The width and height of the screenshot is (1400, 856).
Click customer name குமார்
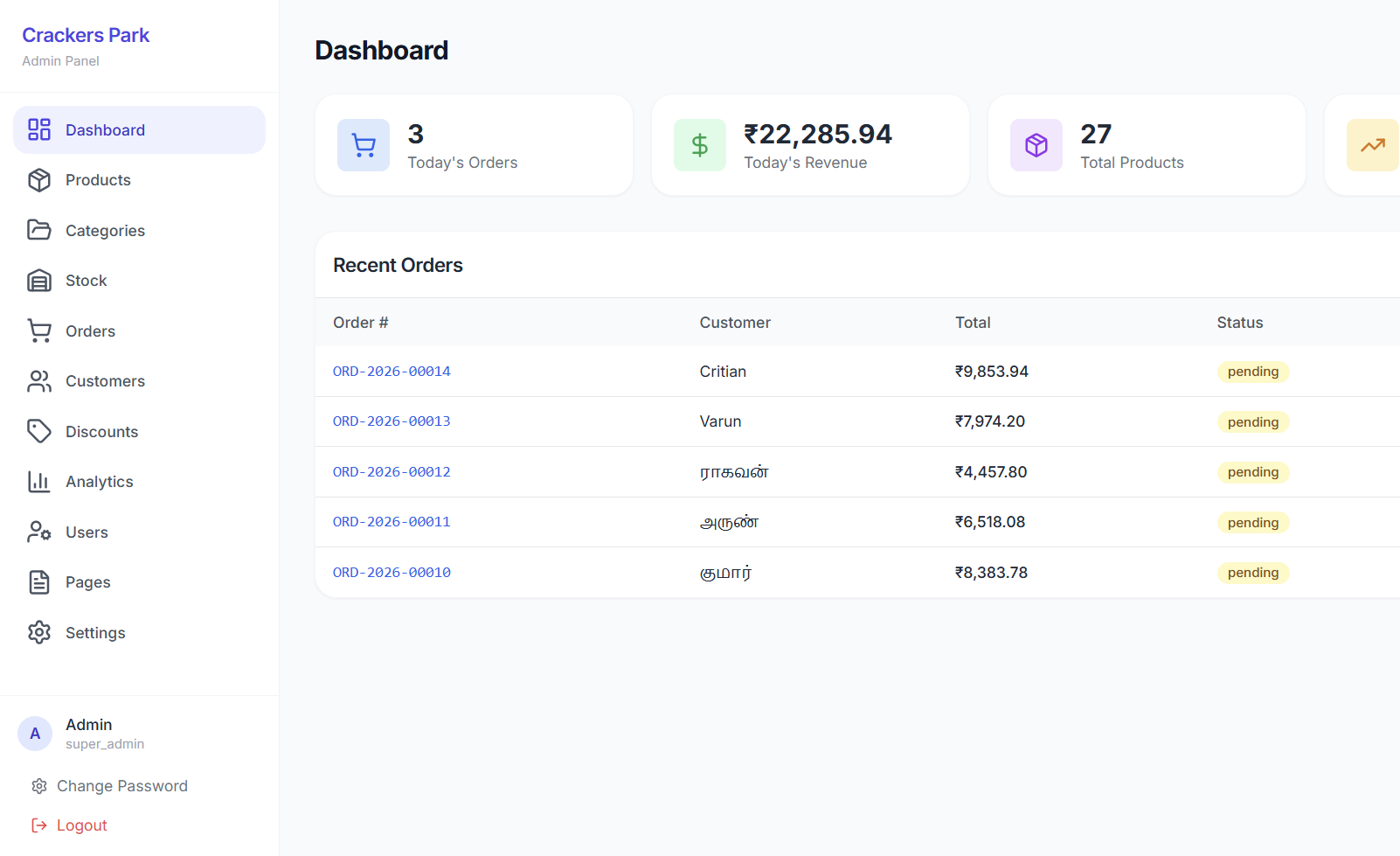[x=725, y=573]
